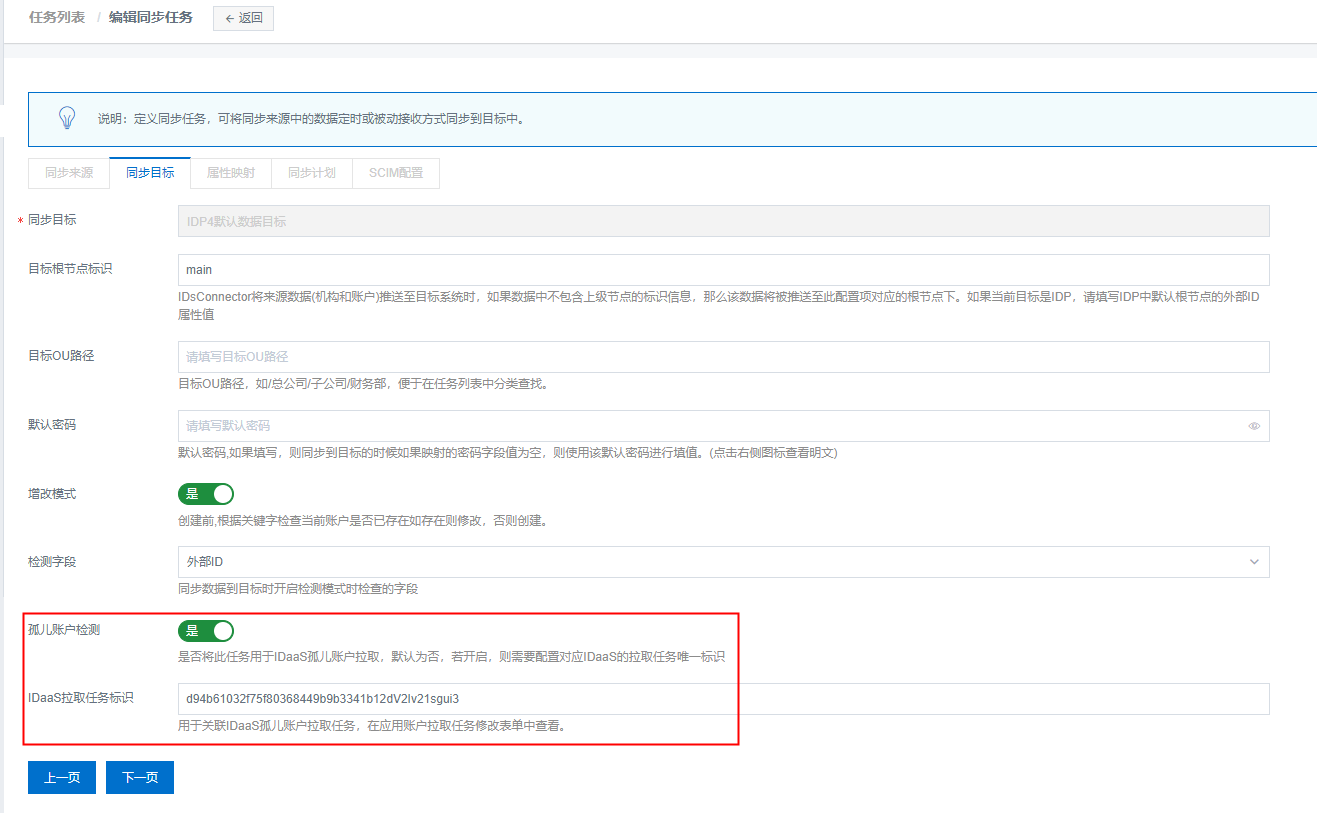Switch to the 同步来源 tab
This screenshot has width=1317, height=813.
coord(68,172)
